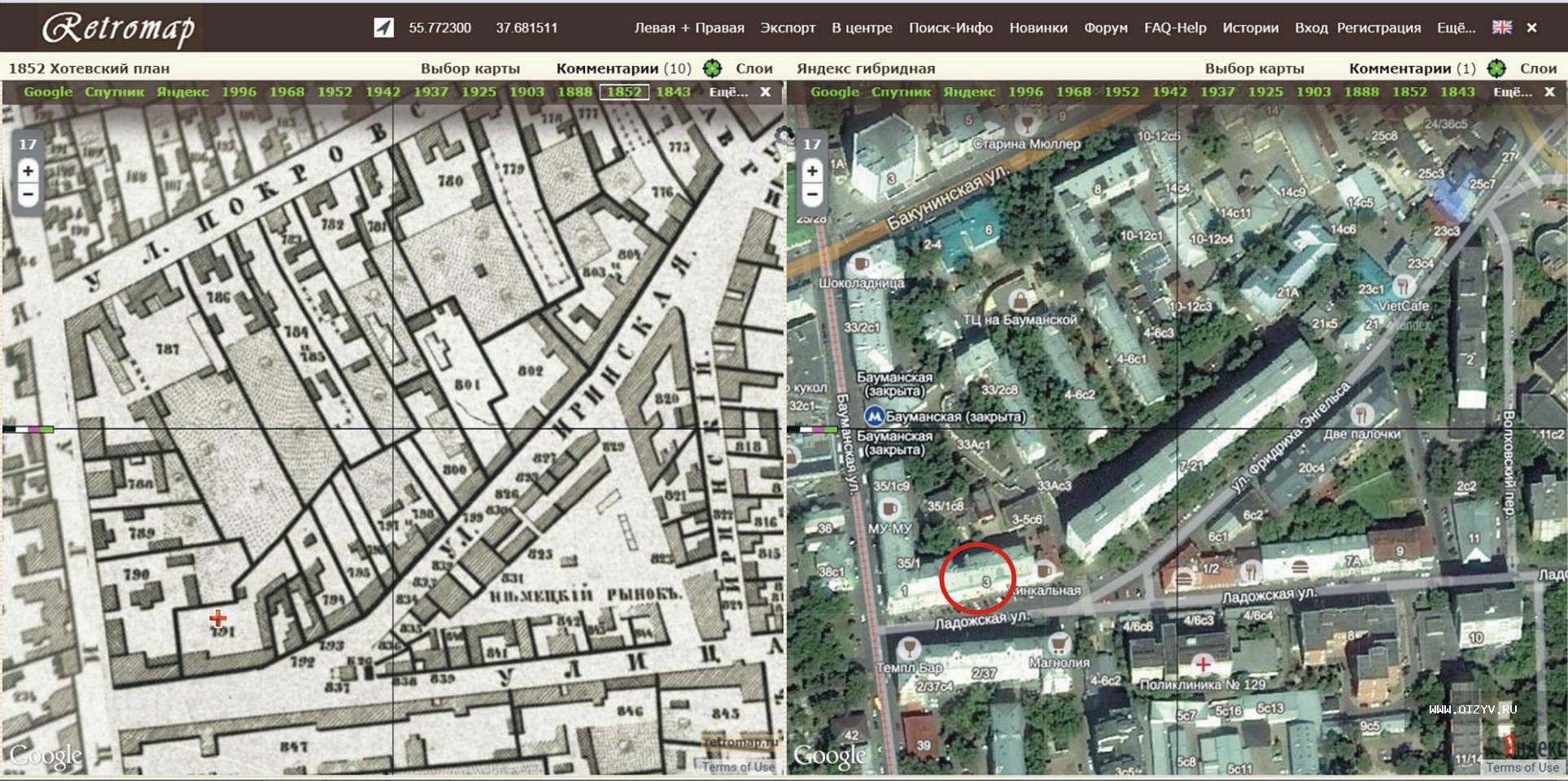This screenshot has height=781, width=1568.
Task: Click the Retromap logo
Action: 119,29
